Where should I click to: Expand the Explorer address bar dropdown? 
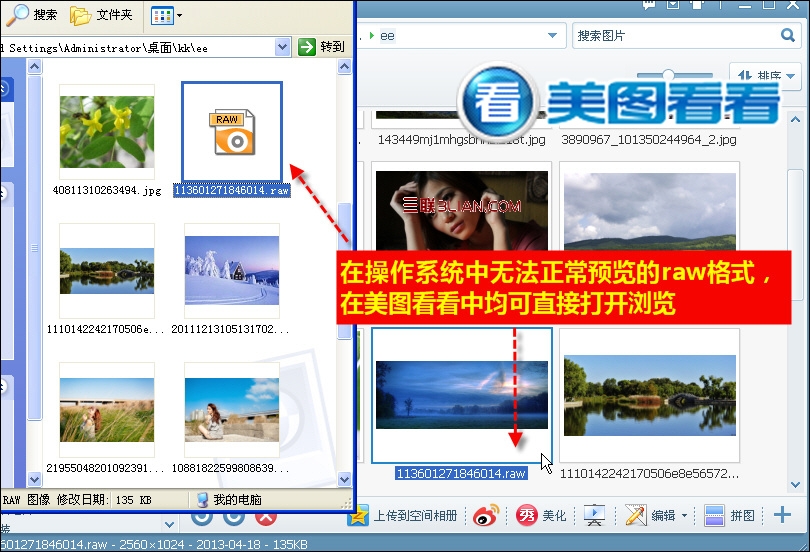(282, 48)
